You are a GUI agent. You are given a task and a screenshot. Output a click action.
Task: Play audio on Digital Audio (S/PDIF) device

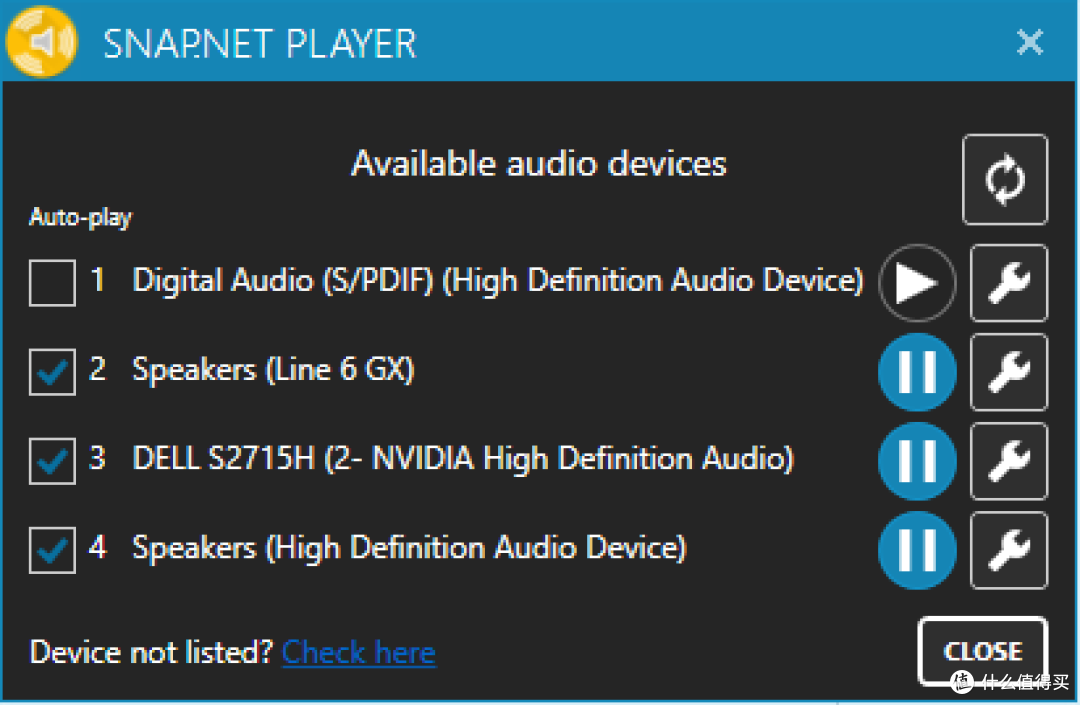[917, 284]
